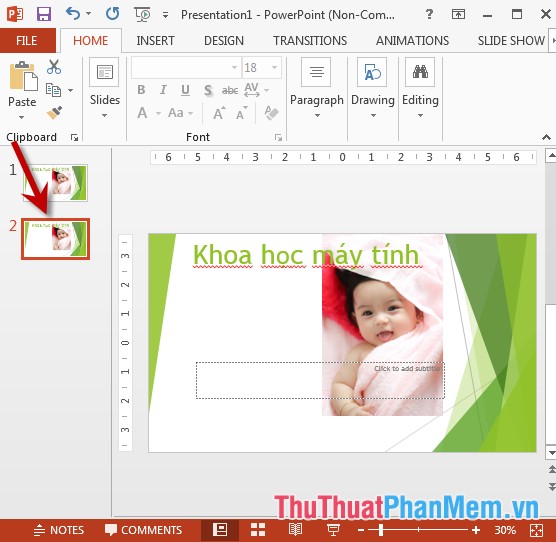Toggle the NOTES pane

click(x=59, y=530)
